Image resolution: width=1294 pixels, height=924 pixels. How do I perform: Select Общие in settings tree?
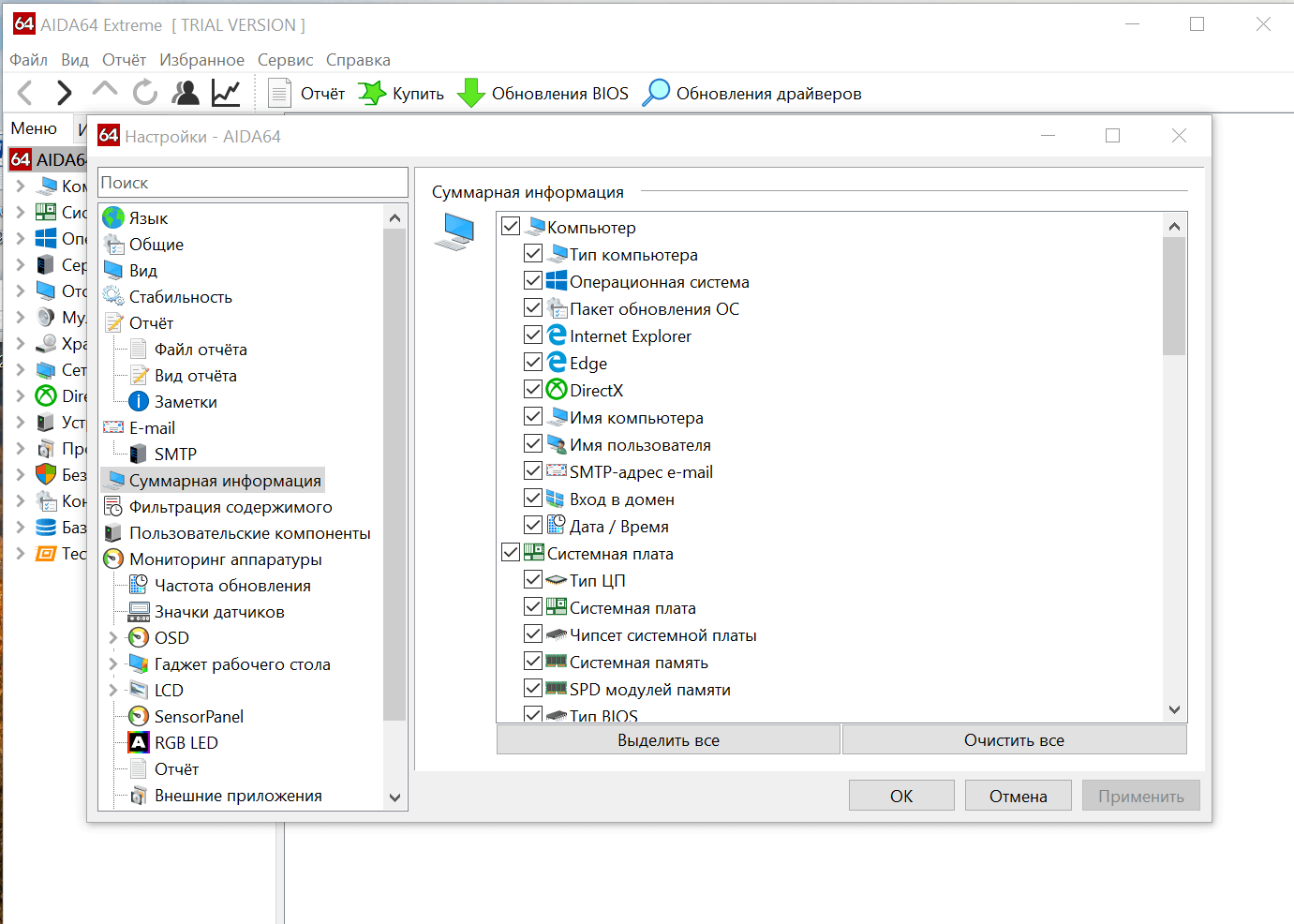156,245
